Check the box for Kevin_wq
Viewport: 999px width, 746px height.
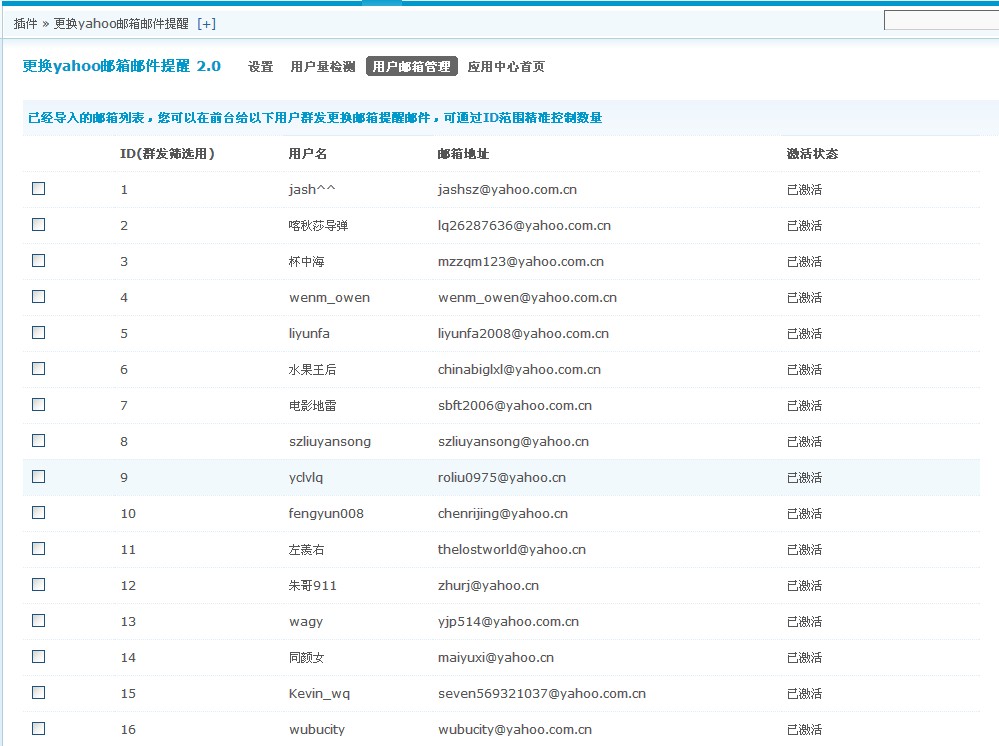(39, 693)
